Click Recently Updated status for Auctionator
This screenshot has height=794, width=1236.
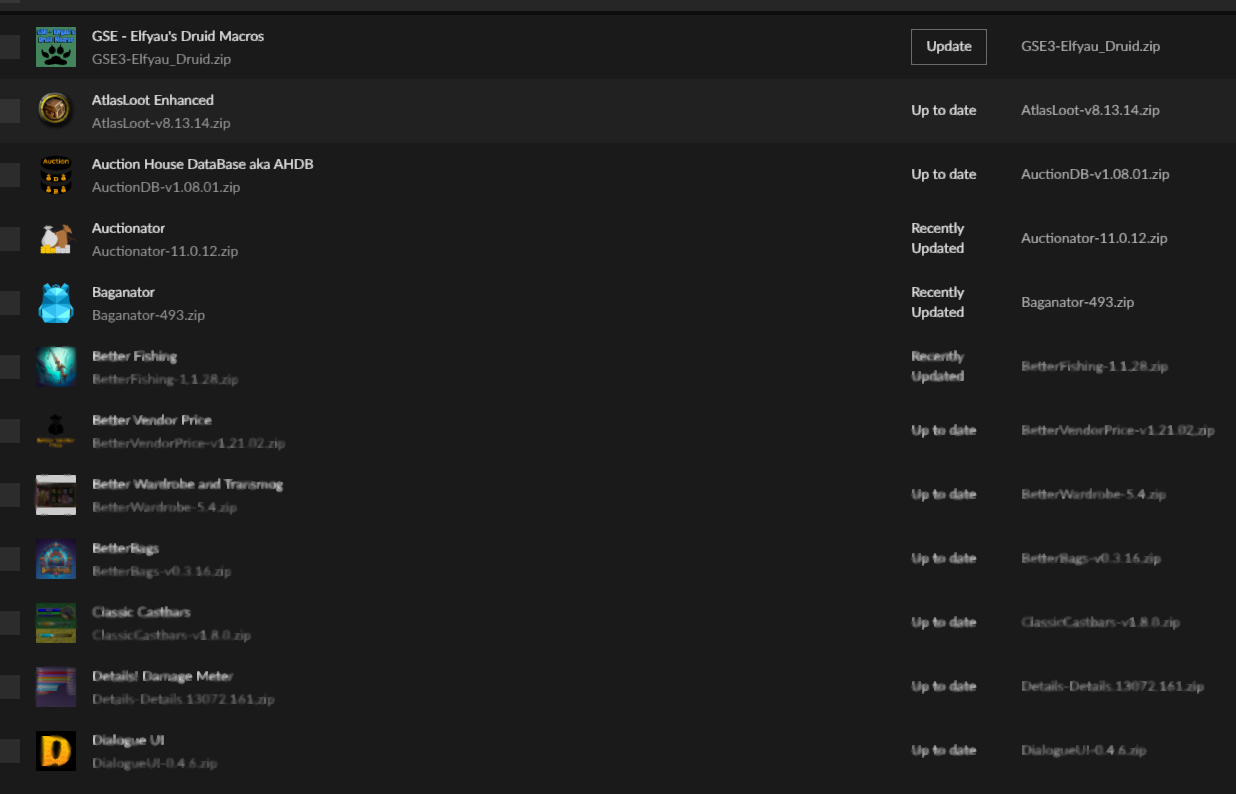pos(938,238)
